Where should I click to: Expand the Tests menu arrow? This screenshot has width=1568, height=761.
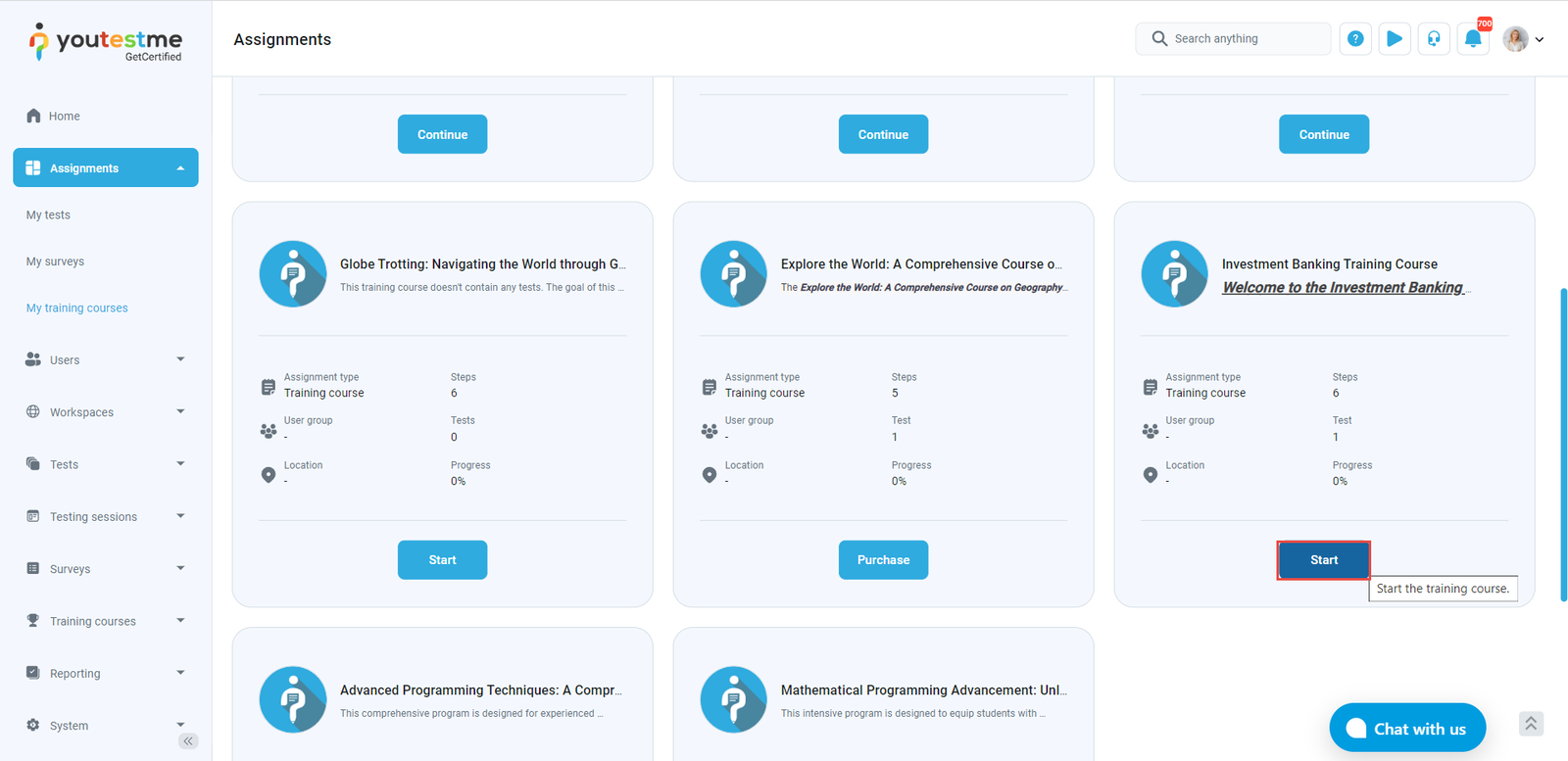(180, 463)
